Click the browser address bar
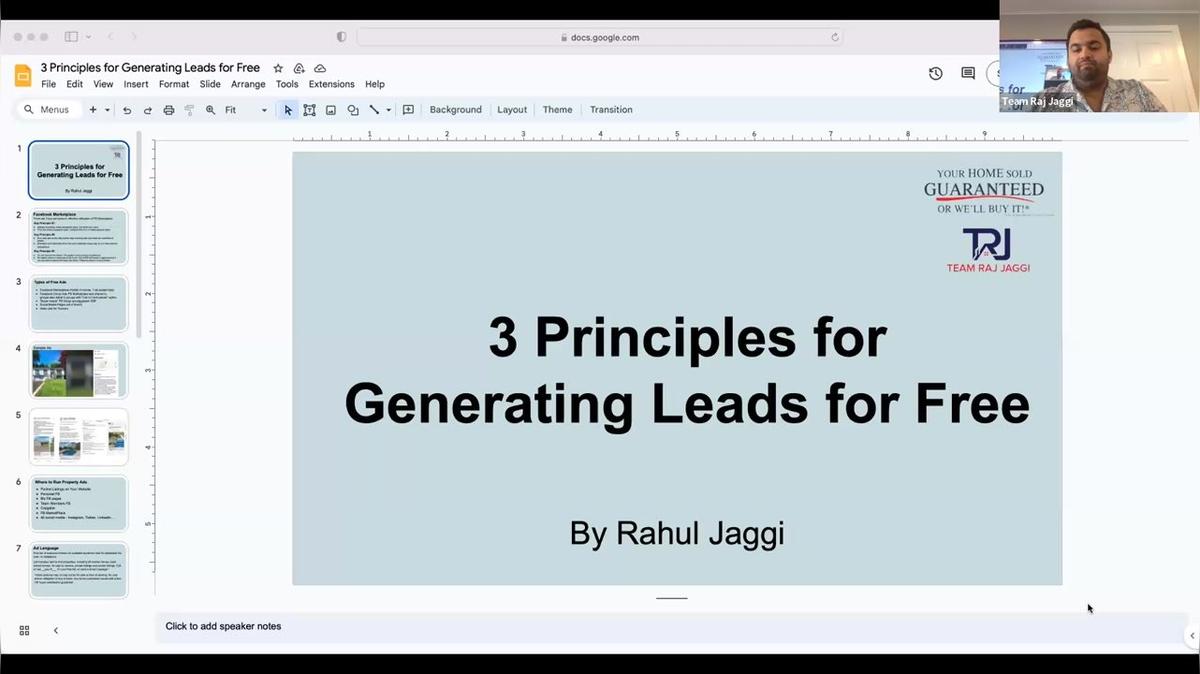Image resolution: width=1200 pixels, height=674 pixels. (x=600, y=37)
